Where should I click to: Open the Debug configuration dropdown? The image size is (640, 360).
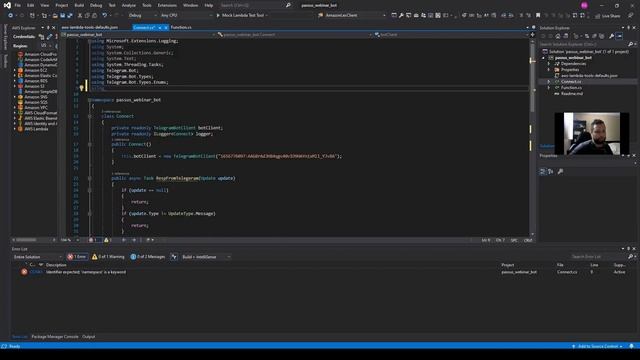(x=142, y=16)
